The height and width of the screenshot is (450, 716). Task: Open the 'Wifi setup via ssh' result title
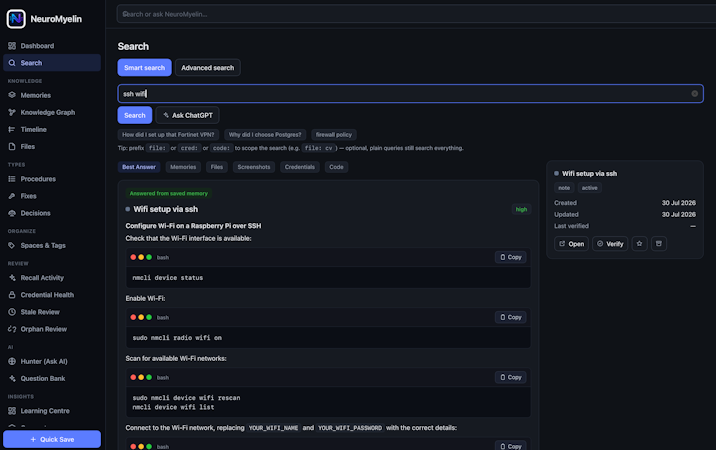(x=165, y=209)
